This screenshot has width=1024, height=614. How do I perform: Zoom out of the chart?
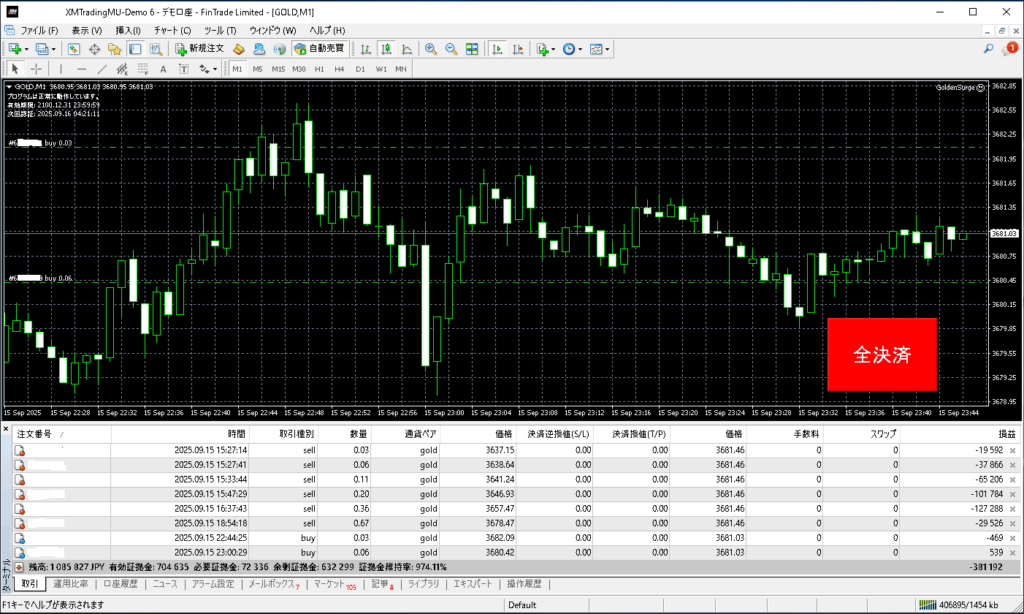[451, 48]
